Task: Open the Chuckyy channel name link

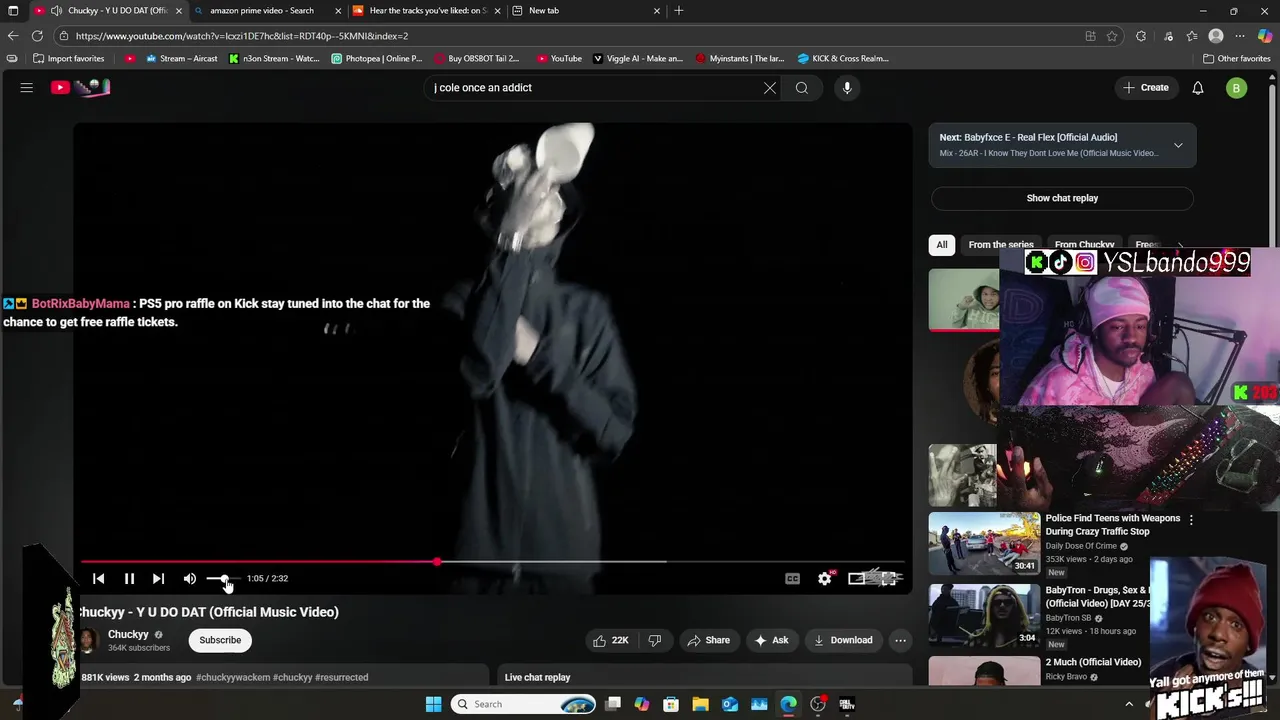Action: 128,634
